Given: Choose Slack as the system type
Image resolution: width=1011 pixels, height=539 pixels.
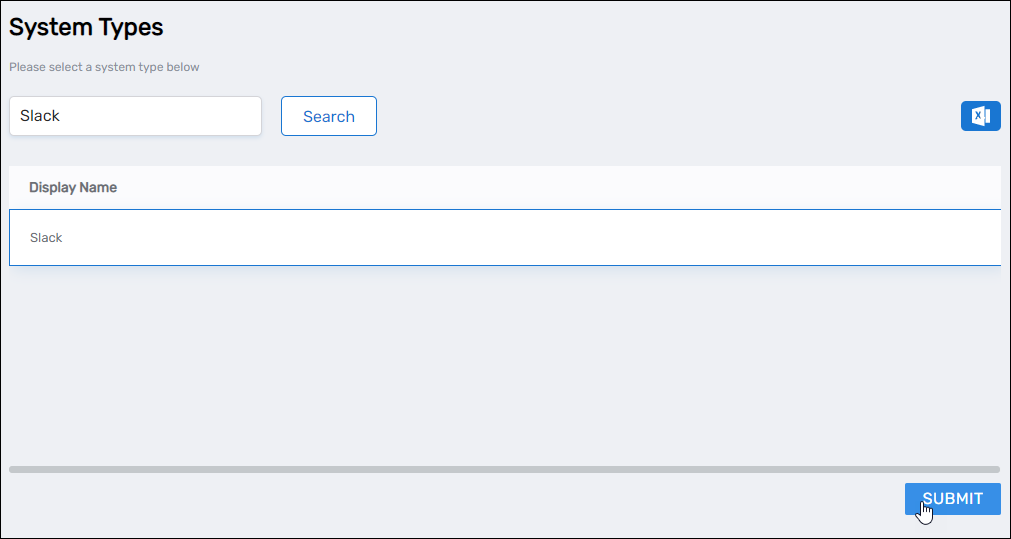Looking at the screenshot, I should tap(46, 238).
